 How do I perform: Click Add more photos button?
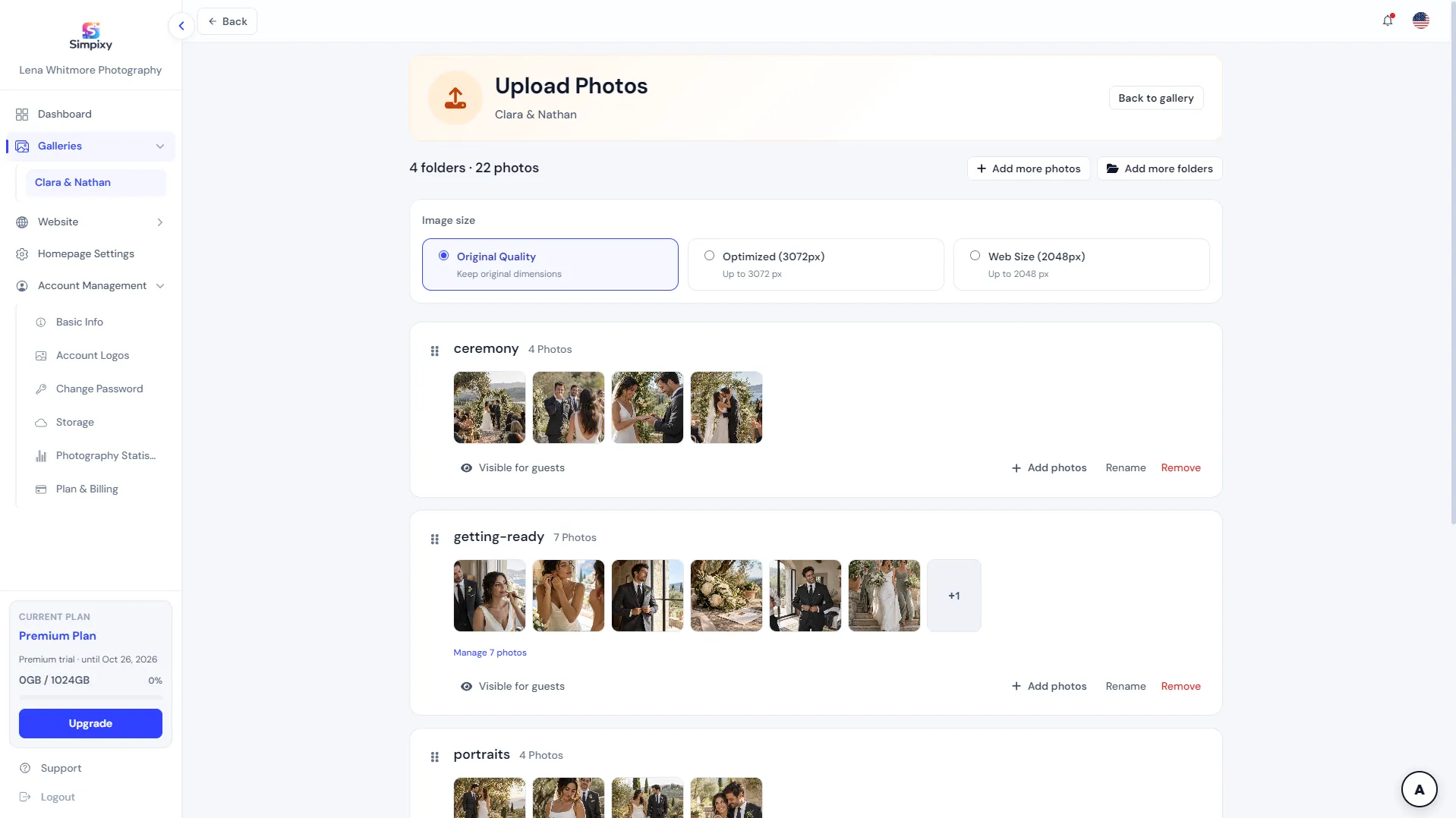[x=1028, y=168]
